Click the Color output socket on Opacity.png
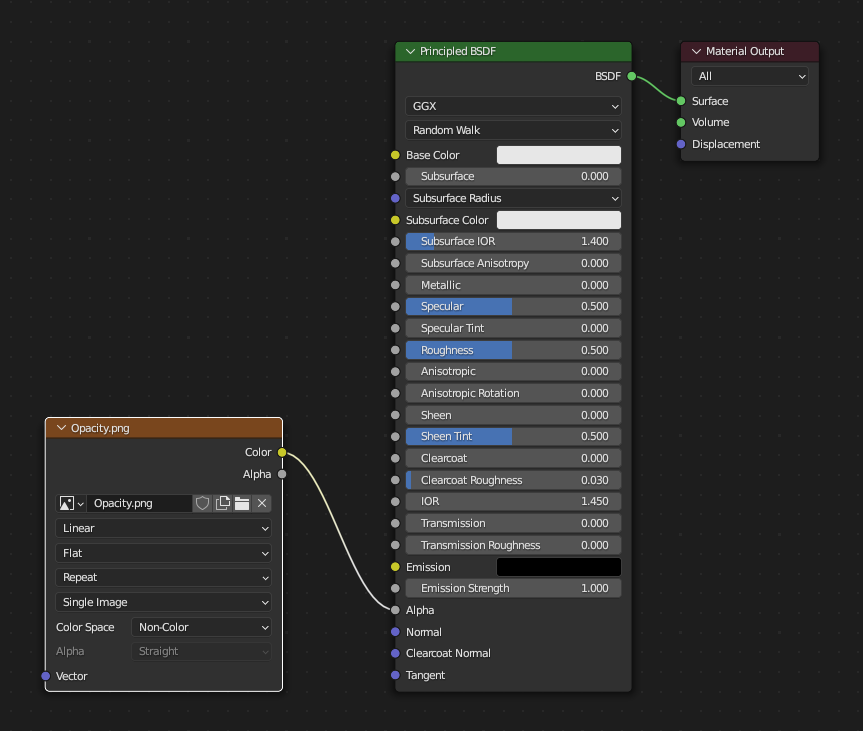Image resolution: width=863 pixels, height=731 pixels. click(282, 452)
